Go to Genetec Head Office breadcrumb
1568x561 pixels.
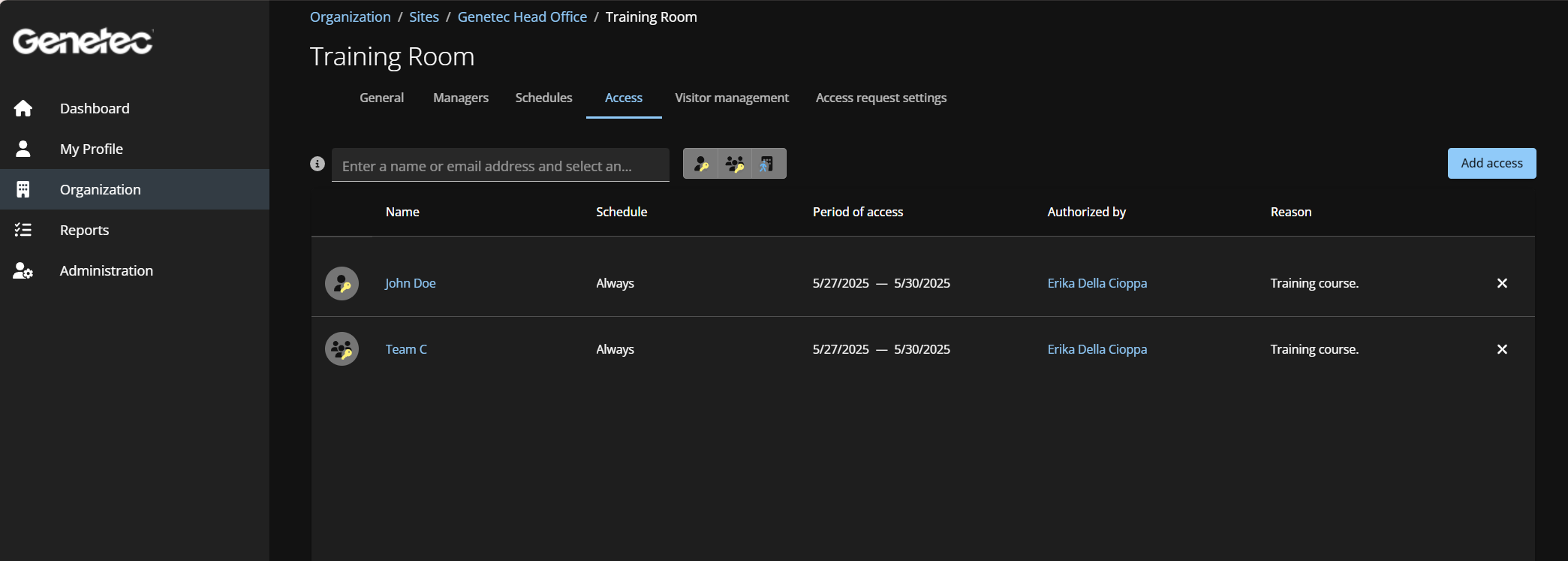click(x=522, y=17)
